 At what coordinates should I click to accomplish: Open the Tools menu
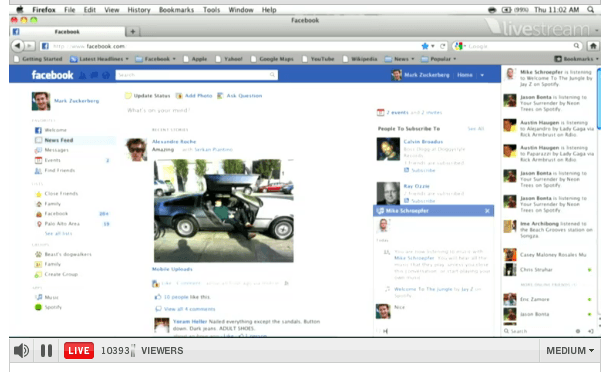click(212, 10)
